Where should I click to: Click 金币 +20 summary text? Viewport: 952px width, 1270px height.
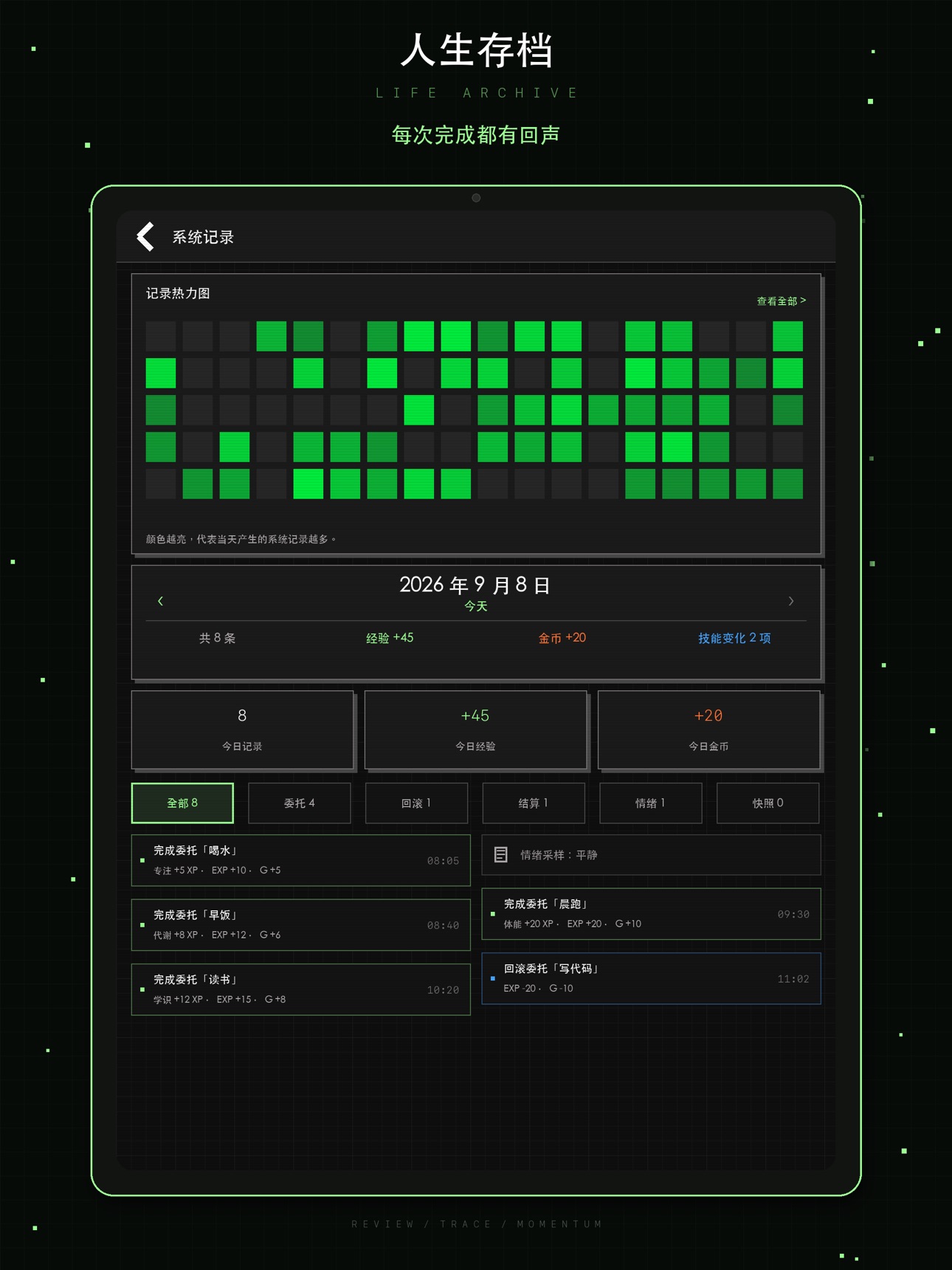point(562,638)
